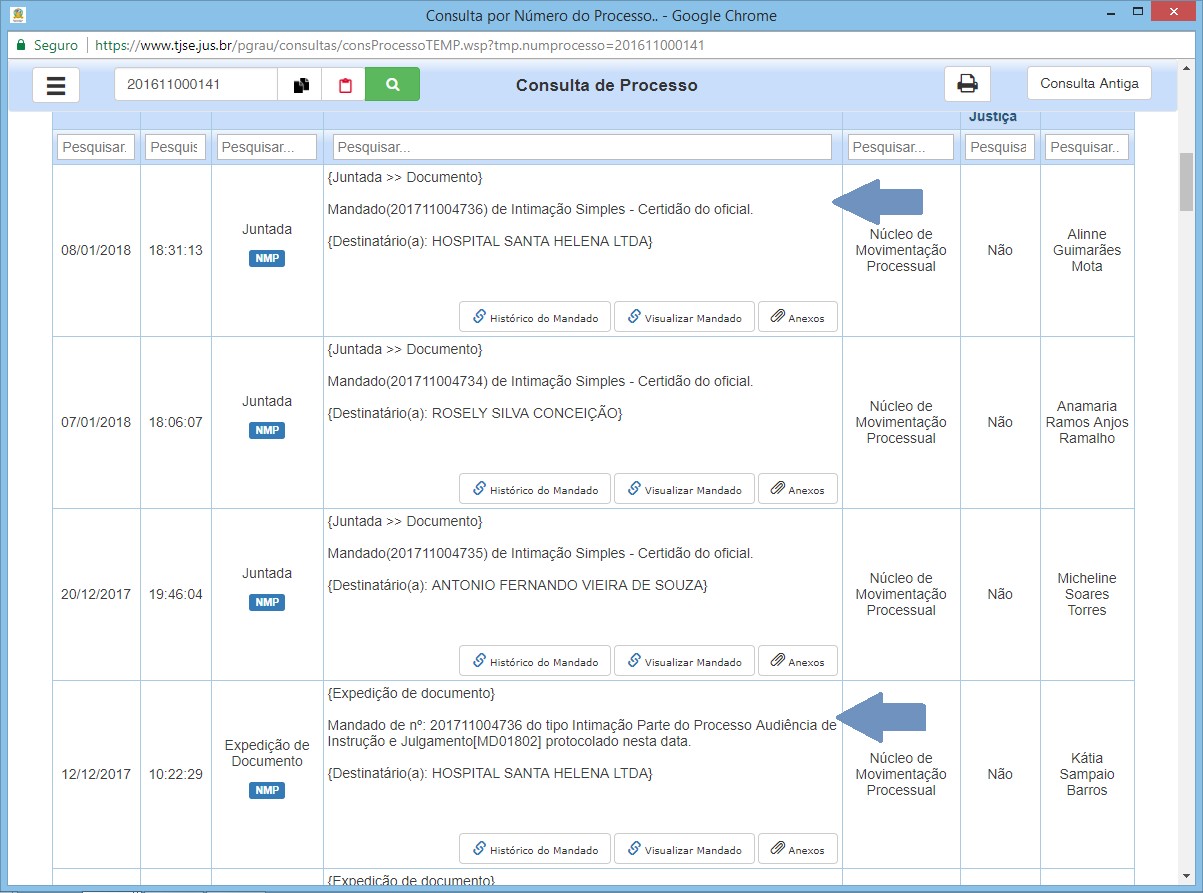Open Consulta Antiga

[x=1089, y=84]
